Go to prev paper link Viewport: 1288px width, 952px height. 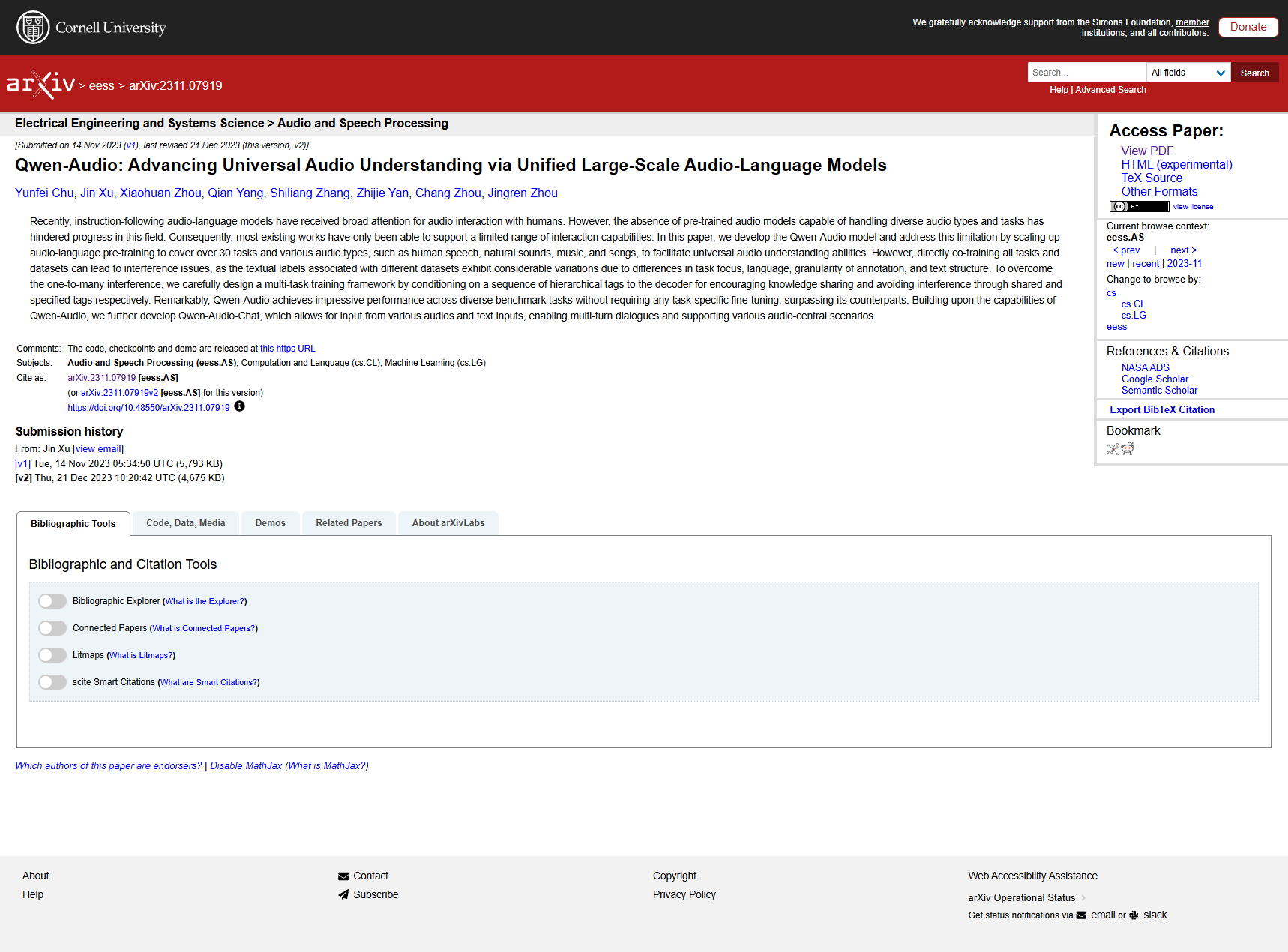pyautogui.click(x=1126, y=250)
